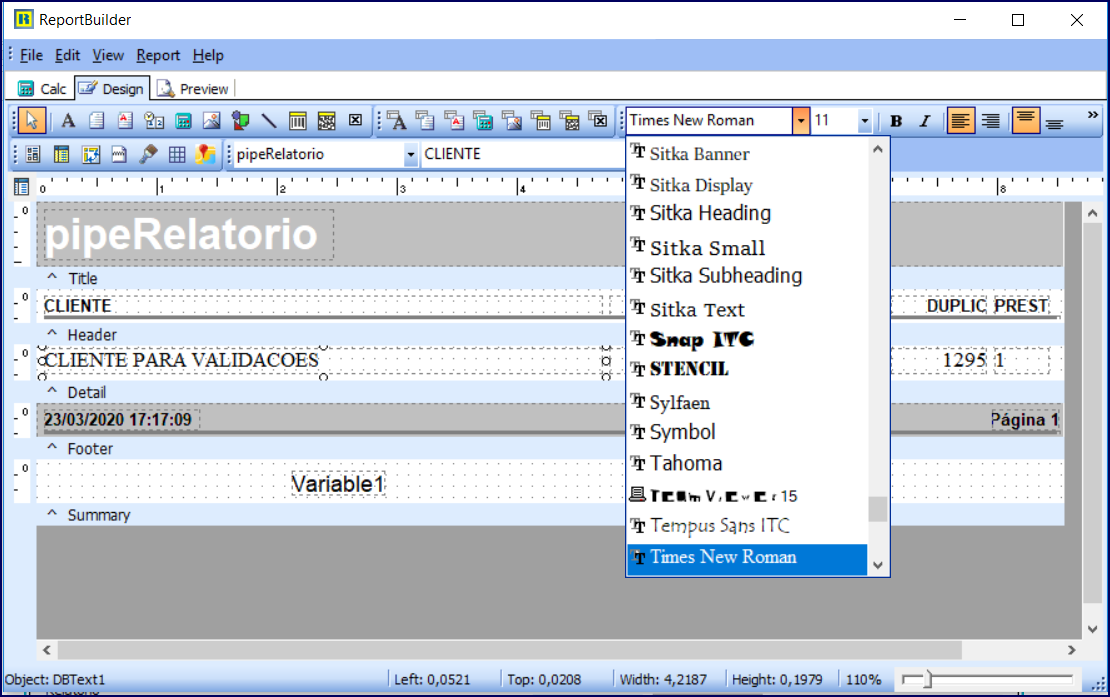Pick the Google Map component tool
Viewport: 1110px width, 697px height.
[x=205, y=154]
